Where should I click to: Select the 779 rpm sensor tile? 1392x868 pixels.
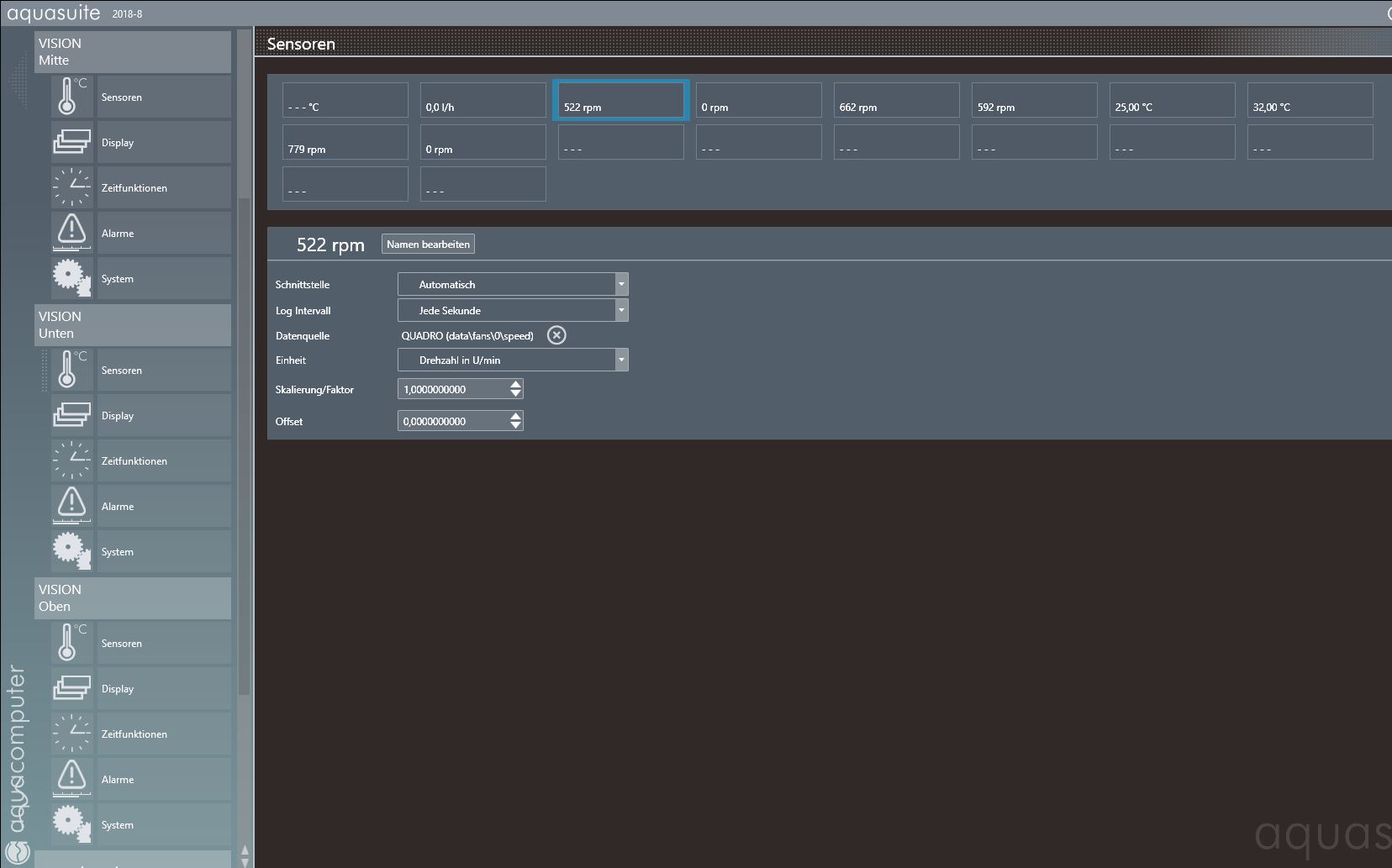tap(345, 142)
